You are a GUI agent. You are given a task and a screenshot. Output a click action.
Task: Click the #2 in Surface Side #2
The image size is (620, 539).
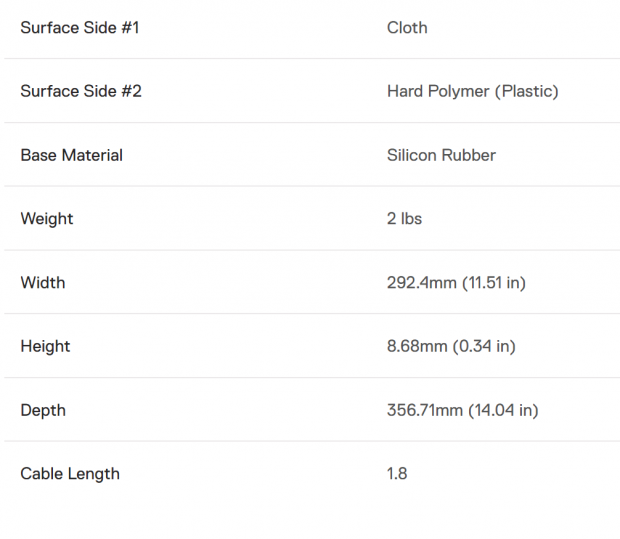[131, 91]
